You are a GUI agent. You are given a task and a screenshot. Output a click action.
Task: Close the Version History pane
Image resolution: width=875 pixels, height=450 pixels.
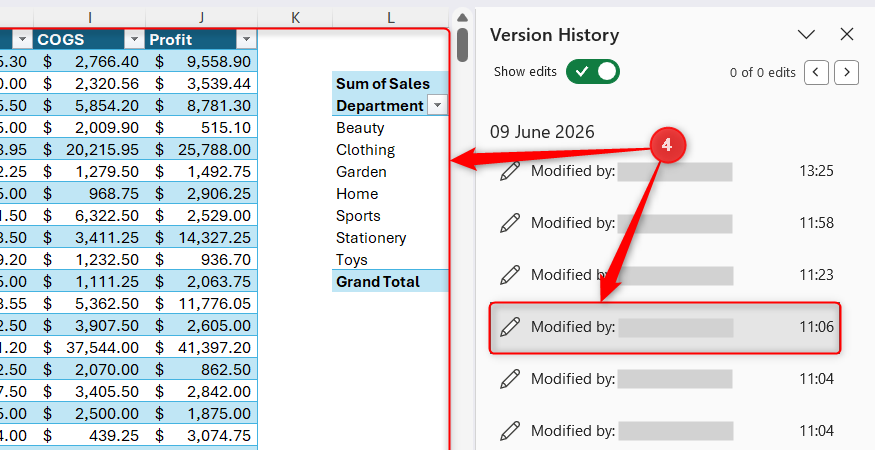[x=847, y=35]
